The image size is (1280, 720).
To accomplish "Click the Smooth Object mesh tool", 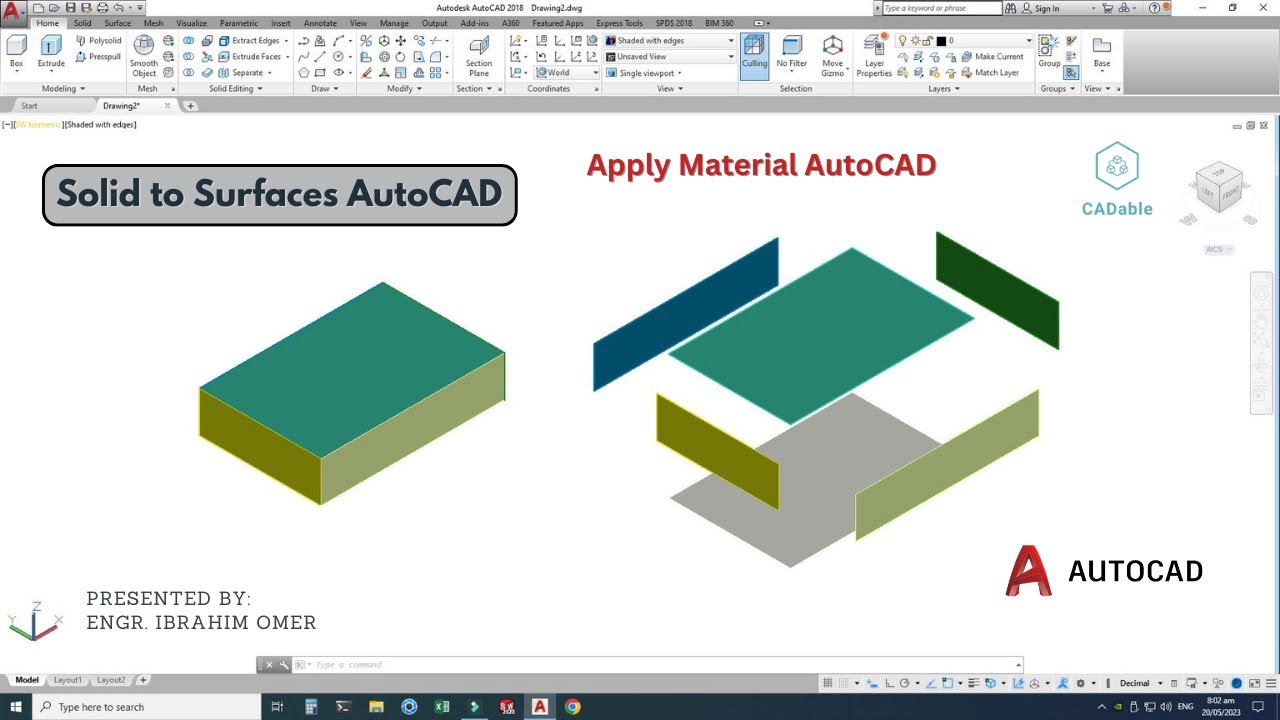I will coord(144,56).
